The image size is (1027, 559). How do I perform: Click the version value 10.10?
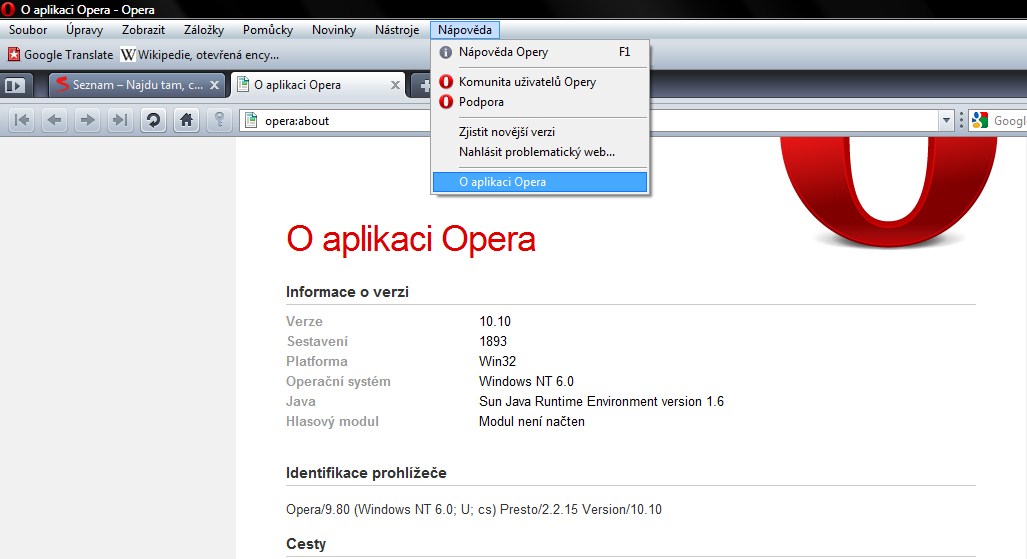click(495, 322)
